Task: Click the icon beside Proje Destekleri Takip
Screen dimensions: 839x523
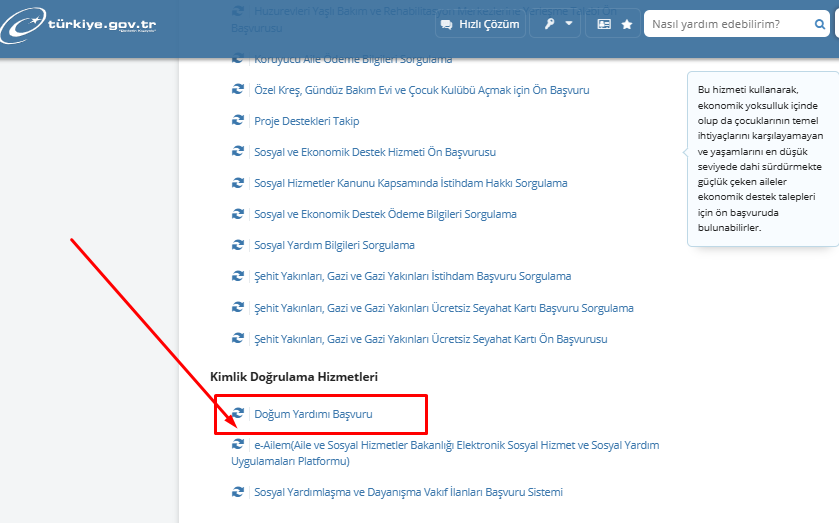Action: (238, 121)
